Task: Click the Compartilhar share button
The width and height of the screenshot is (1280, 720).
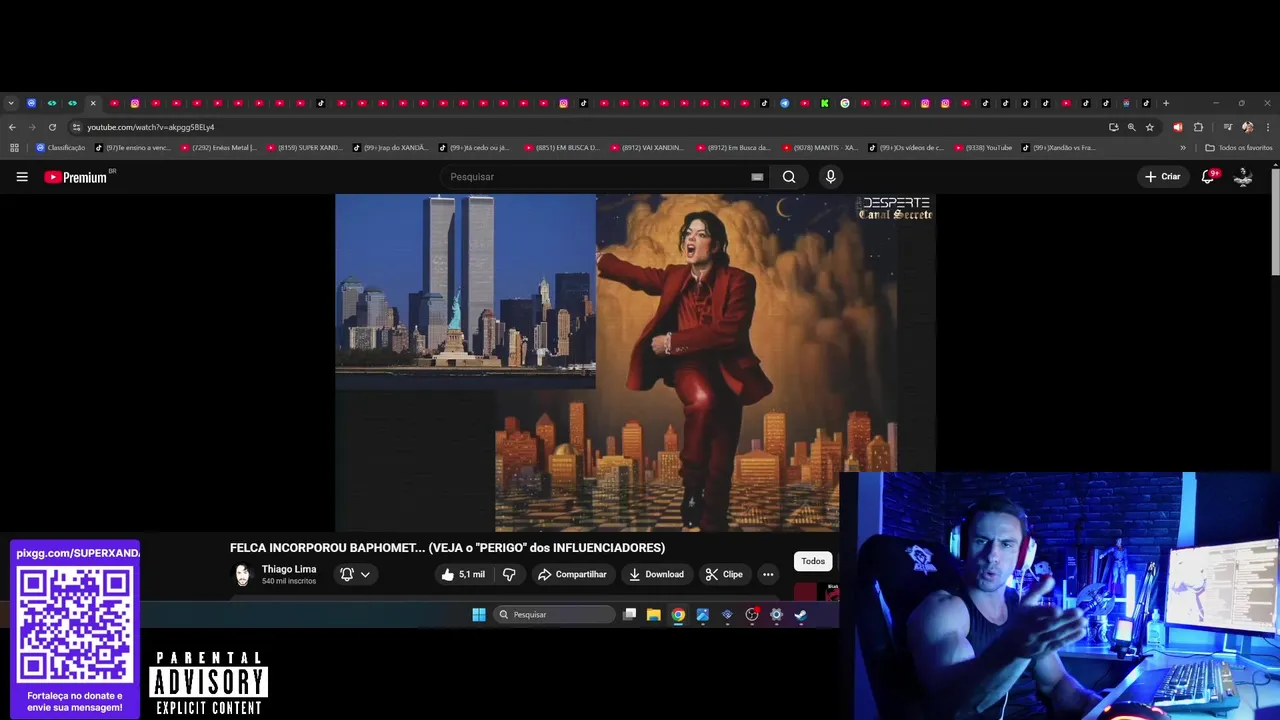Action: [572, 574]
